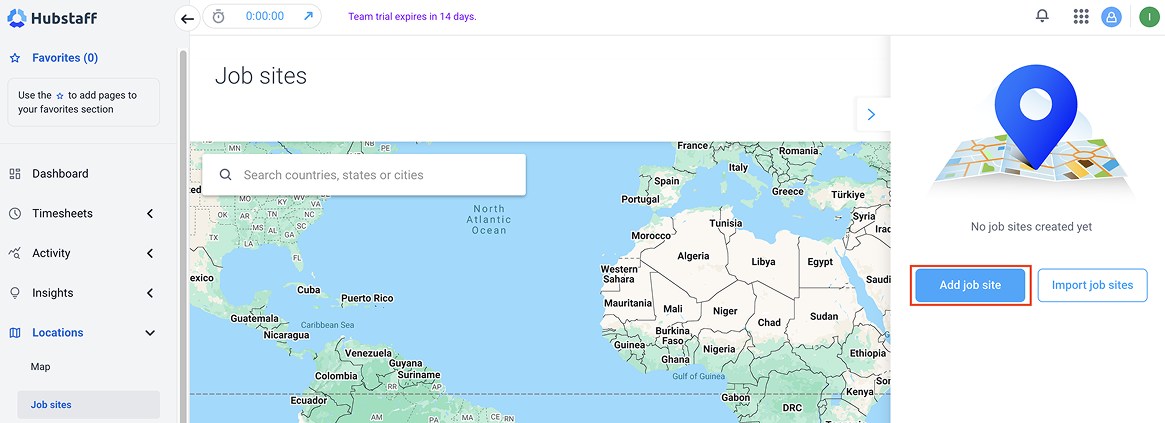1165x423 pixels.
Task: Open the green user profile avatar
Action: [x=1148, y=17]
